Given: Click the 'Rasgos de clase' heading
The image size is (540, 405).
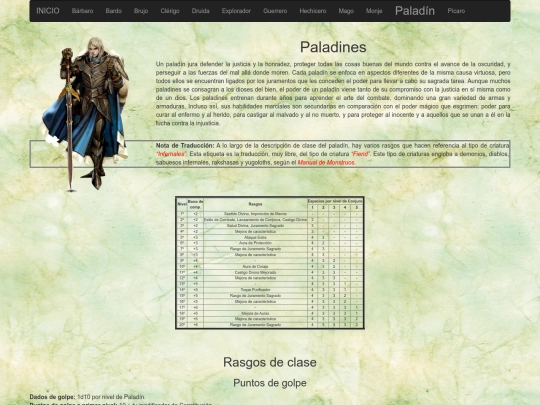Looking at the screenshot, I should (270, 362).
